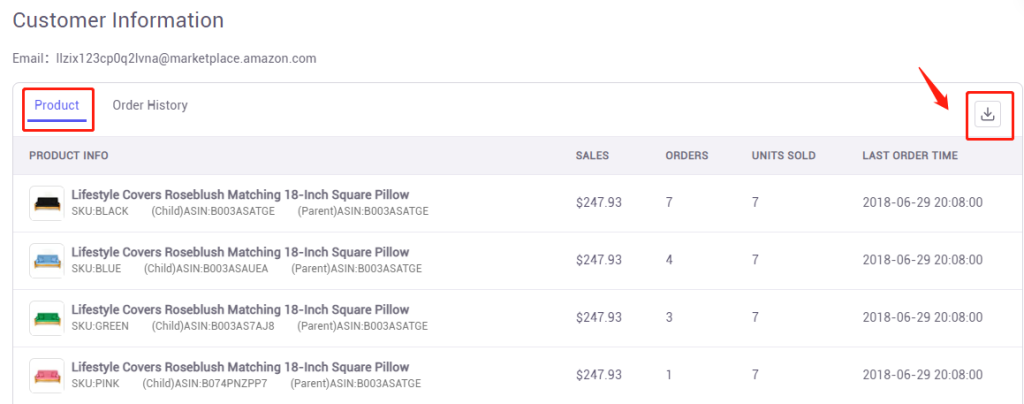Click the download export icon
Viewport: 1024px width, 404px height.
(x=988, y=115)
